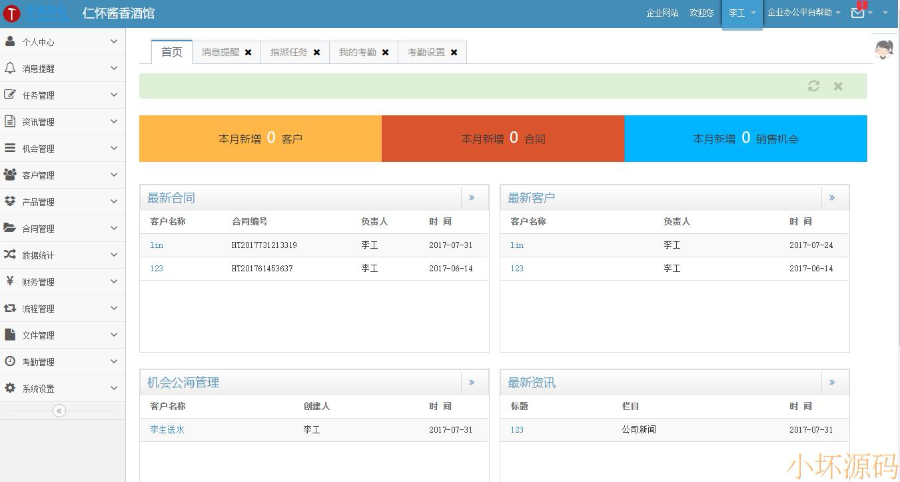
Task: Click the document icon next to 资讯管理
Action: pos(10,121)
